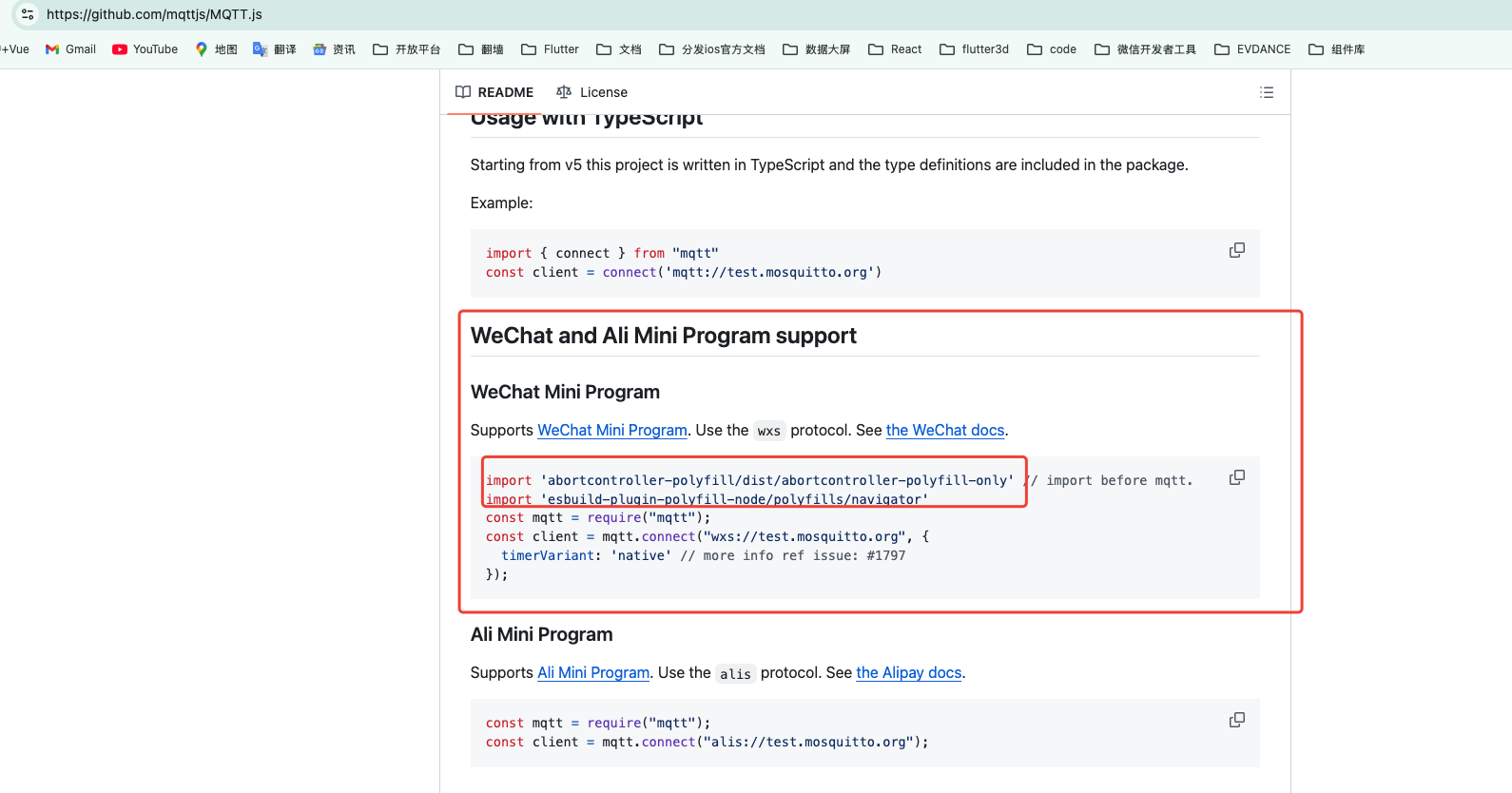Open the Alipay docs link

909,672
